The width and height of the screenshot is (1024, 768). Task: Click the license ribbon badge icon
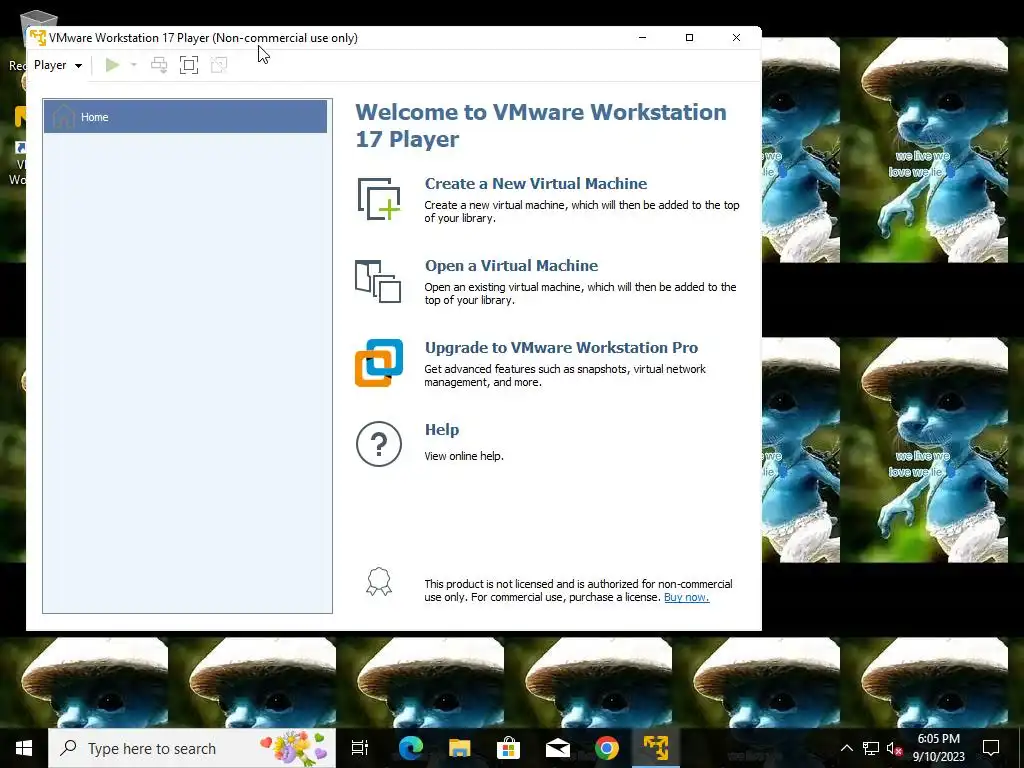[x=379, y=581]
